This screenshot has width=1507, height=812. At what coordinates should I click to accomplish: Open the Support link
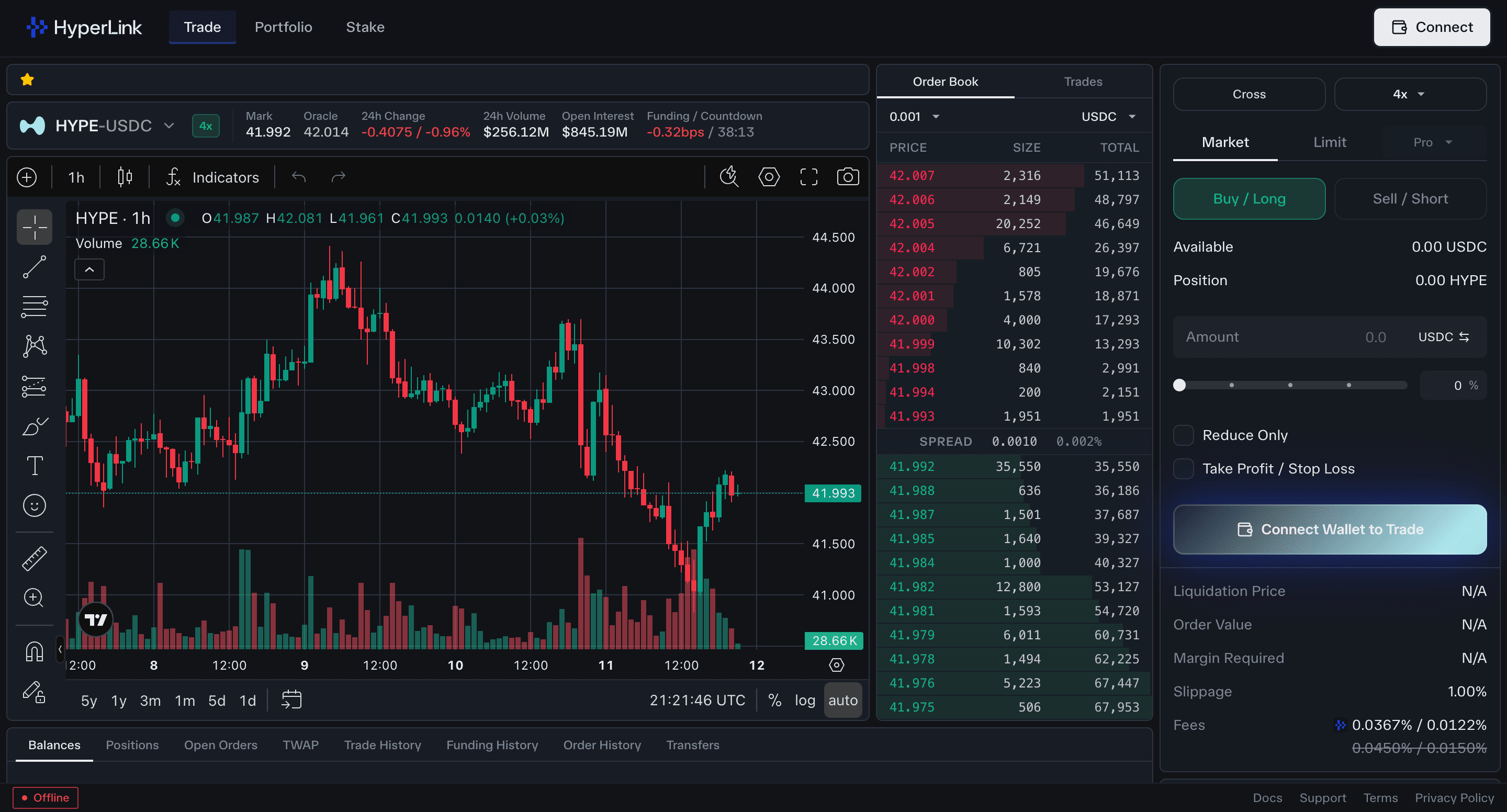(x=1322, y=798)
